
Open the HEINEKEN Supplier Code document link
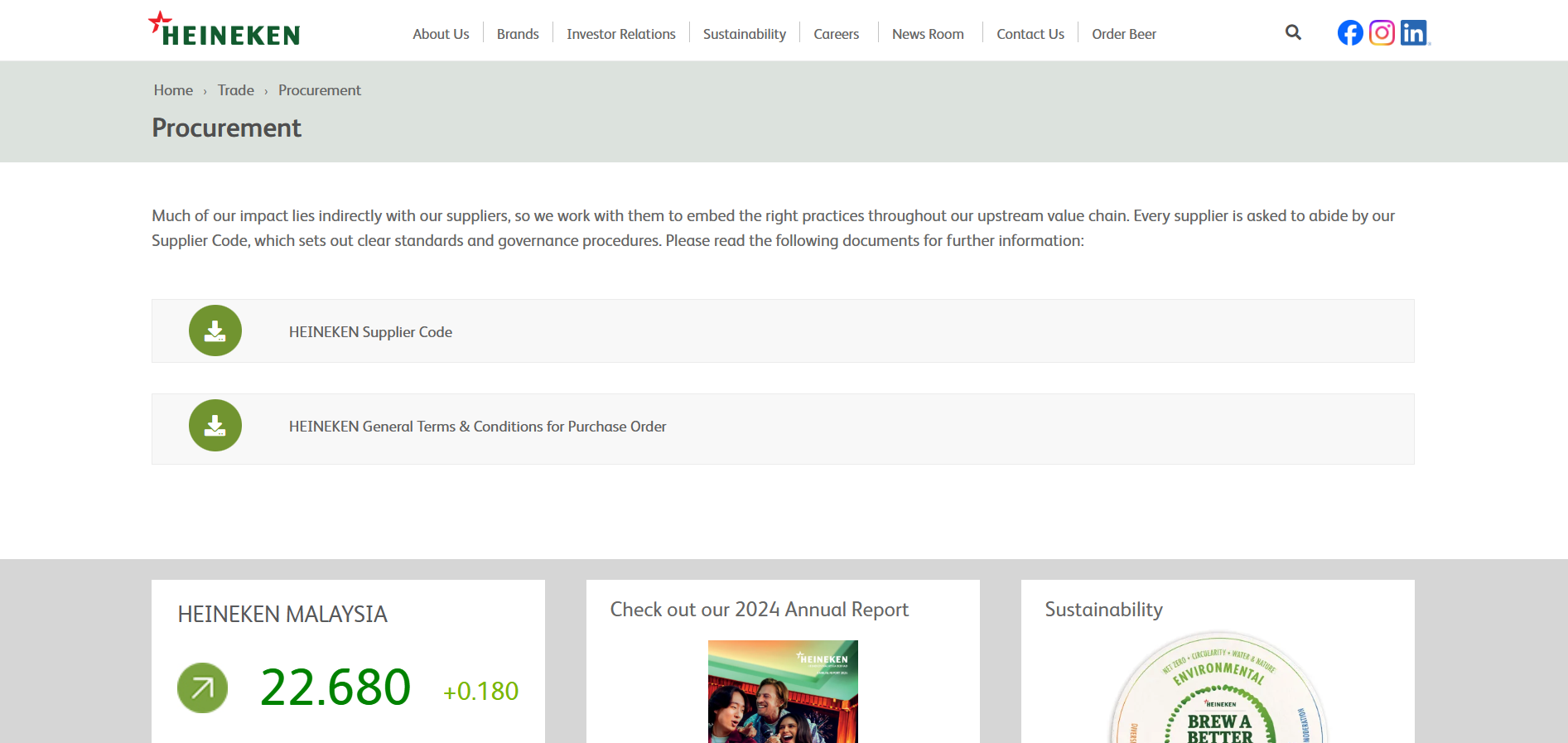click(370, 332)
